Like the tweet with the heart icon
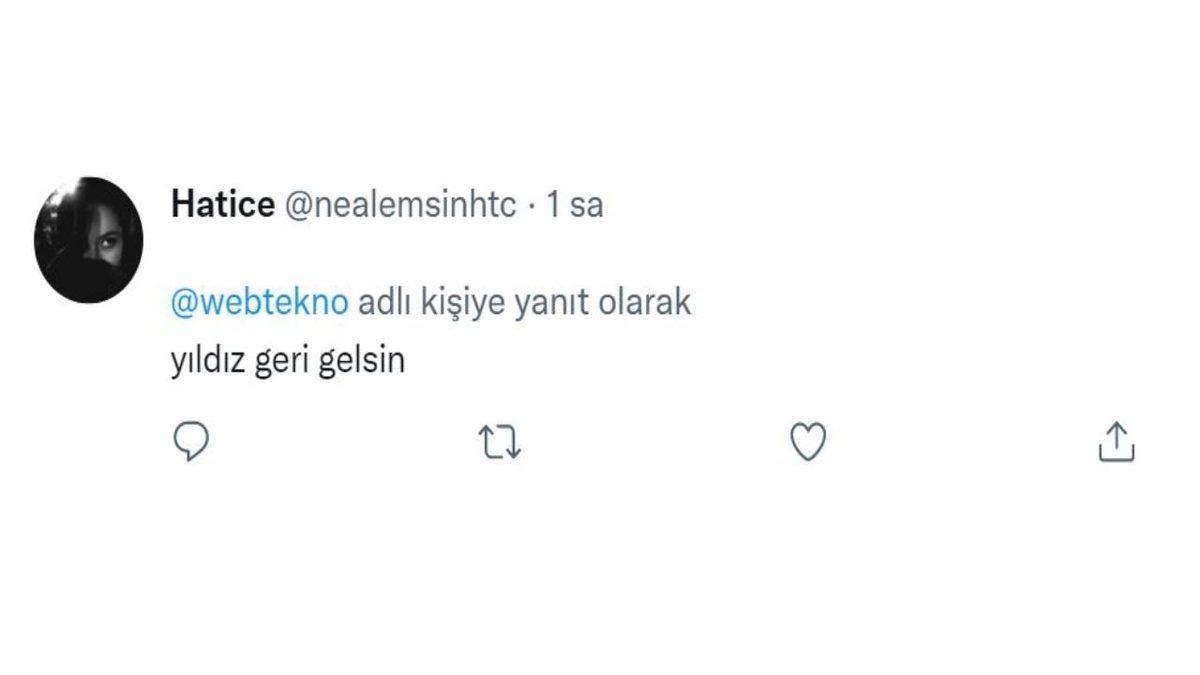 click(x=806, y=438)
